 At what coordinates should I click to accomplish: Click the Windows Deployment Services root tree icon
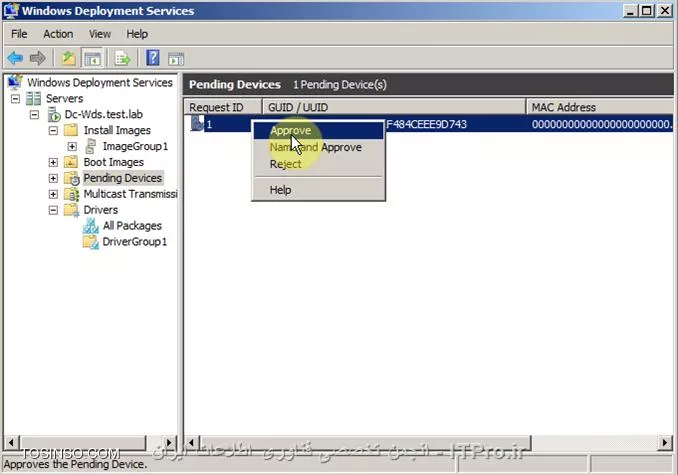pos(15,82)
